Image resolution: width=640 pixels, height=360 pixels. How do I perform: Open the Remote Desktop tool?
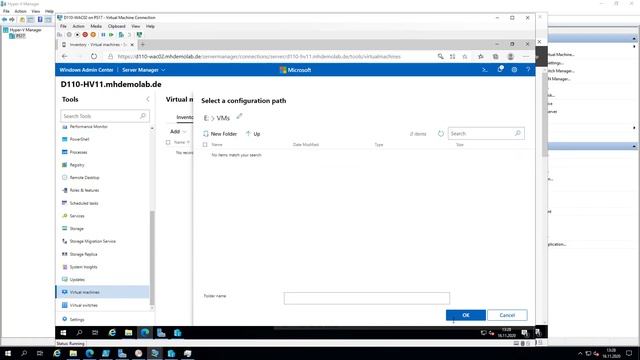pyautogui.click(x=84, y=177)
